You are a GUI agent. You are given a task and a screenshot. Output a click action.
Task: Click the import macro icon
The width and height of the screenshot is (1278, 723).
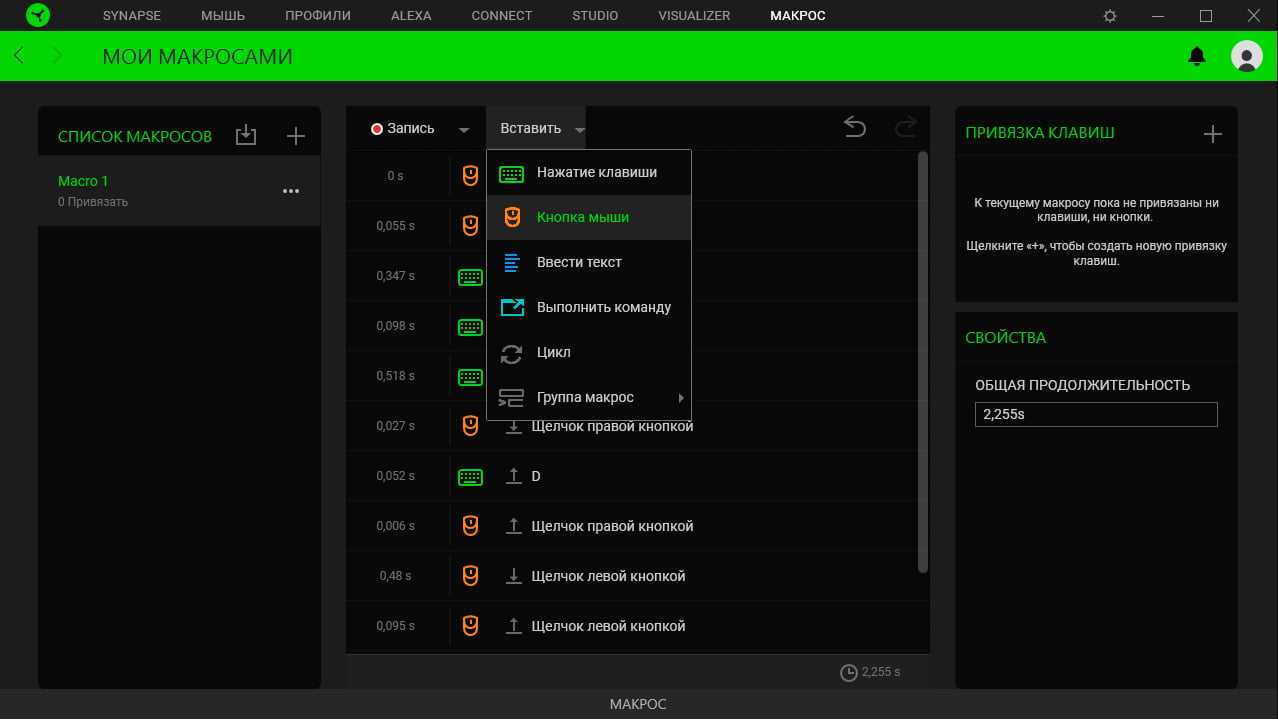tap(246, 136)
